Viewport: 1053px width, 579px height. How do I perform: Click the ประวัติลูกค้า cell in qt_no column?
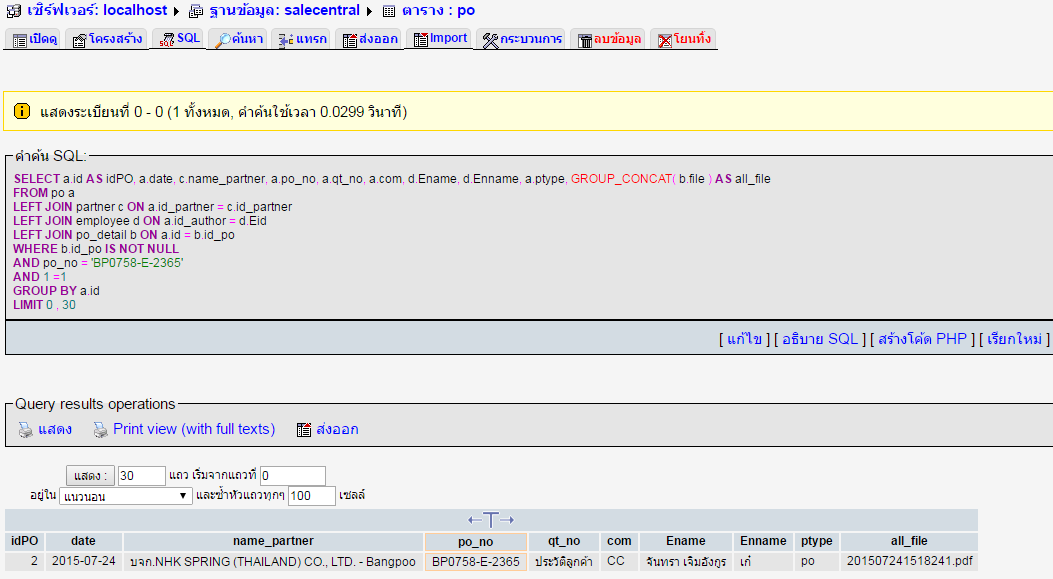(563, 562)
